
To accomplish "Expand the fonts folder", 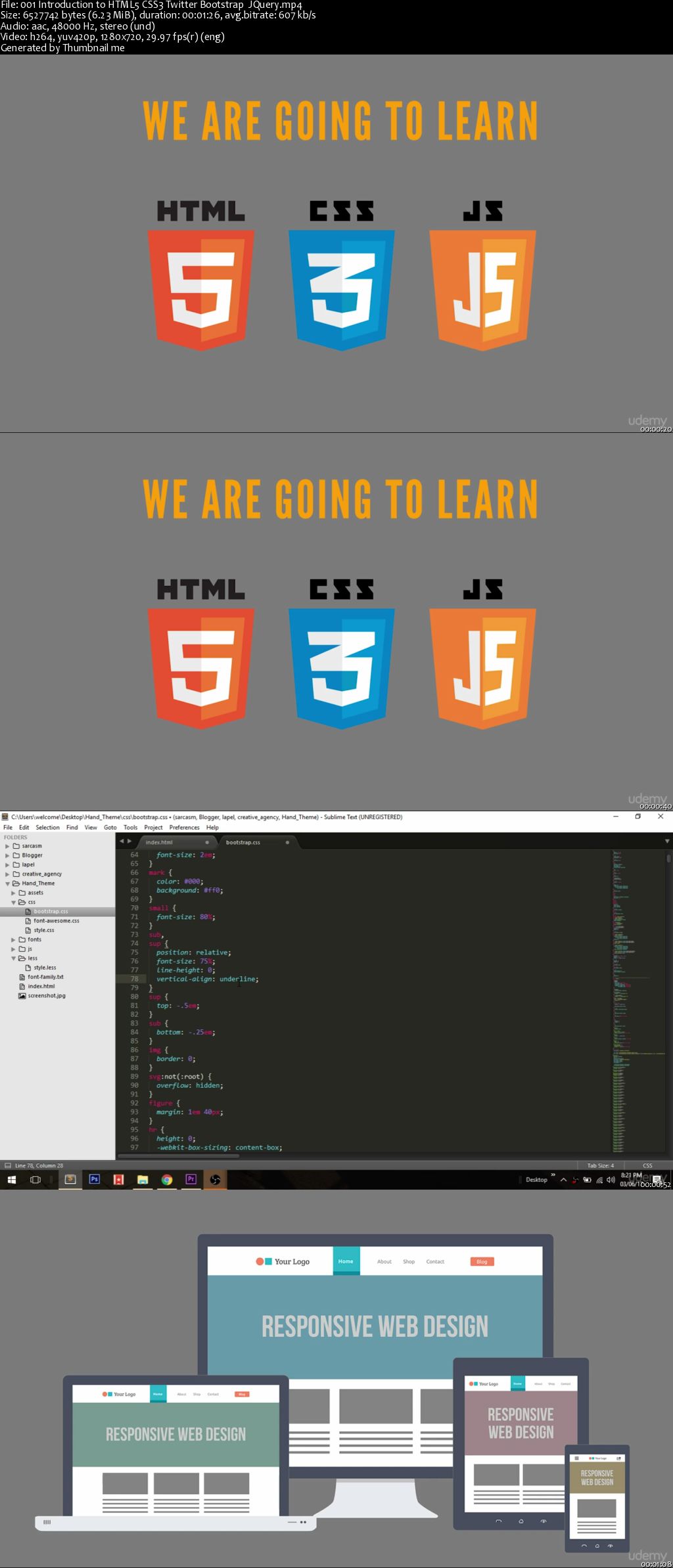I will pyautogui.click(x=13, y=939).
